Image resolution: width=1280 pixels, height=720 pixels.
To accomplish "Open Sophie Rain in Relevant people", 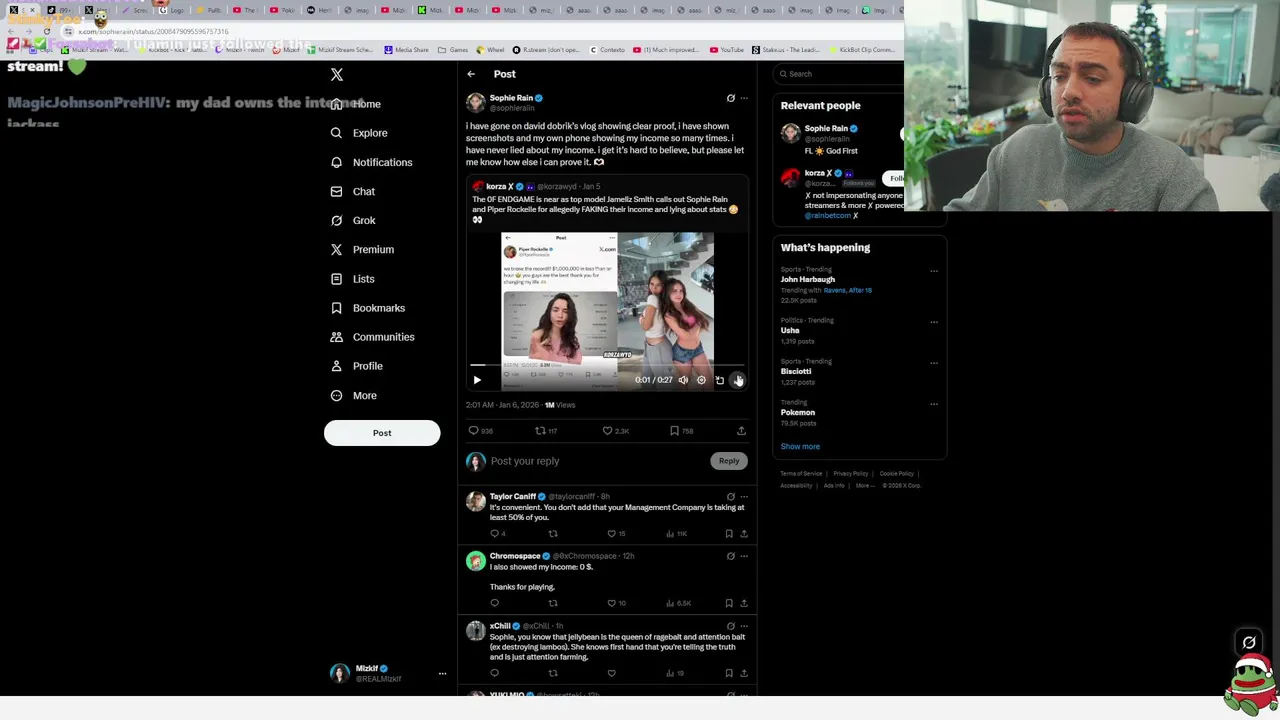I will pos(826,129).
